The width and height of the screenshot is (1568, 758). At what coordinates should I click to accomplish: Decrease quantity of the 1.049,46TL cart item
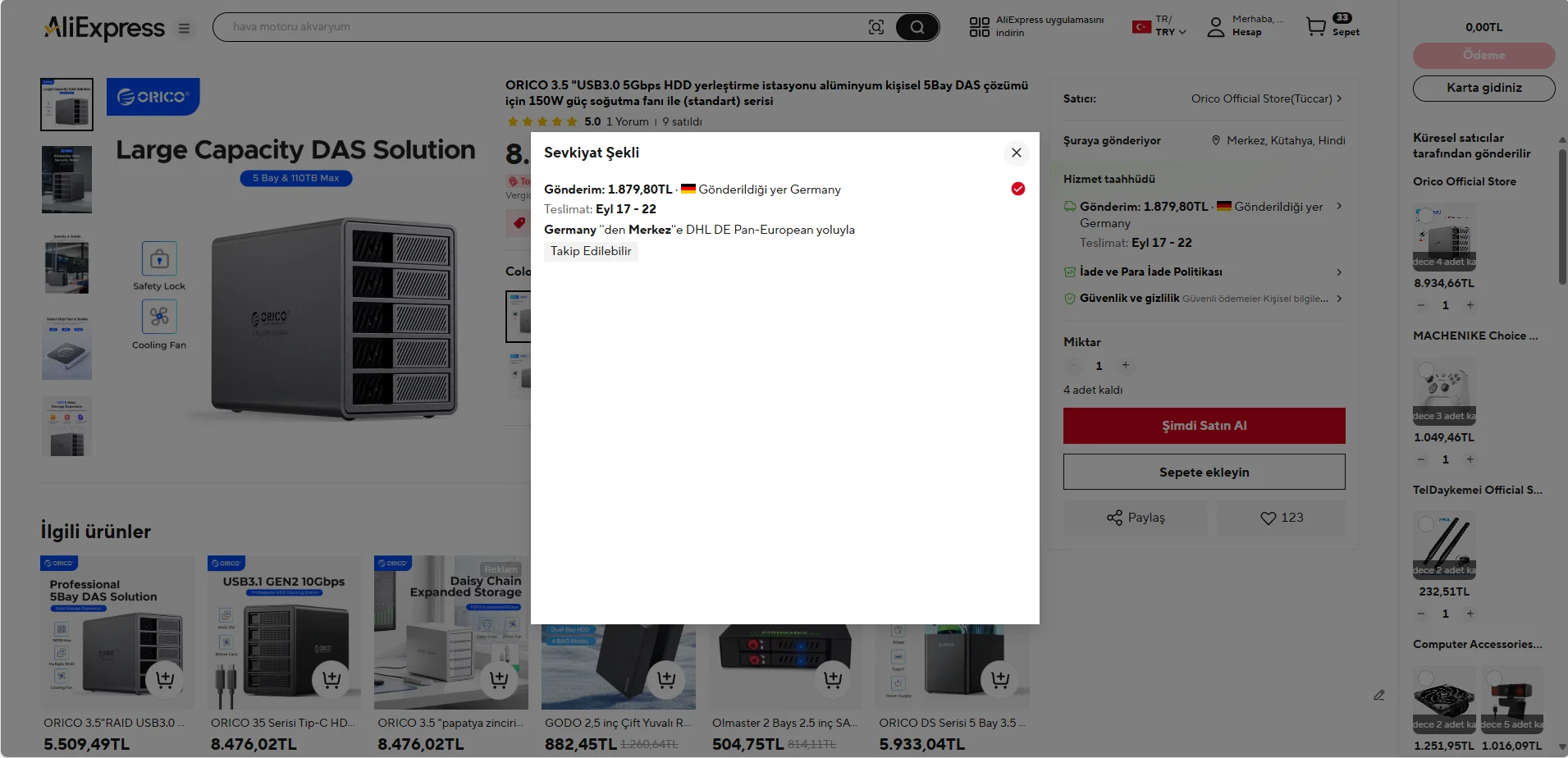point(1421,459)
